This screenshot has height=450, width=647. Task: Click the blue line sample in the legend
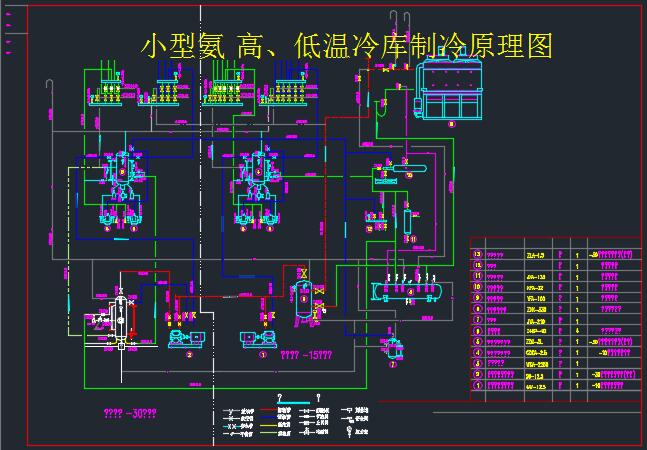point(267,418)
